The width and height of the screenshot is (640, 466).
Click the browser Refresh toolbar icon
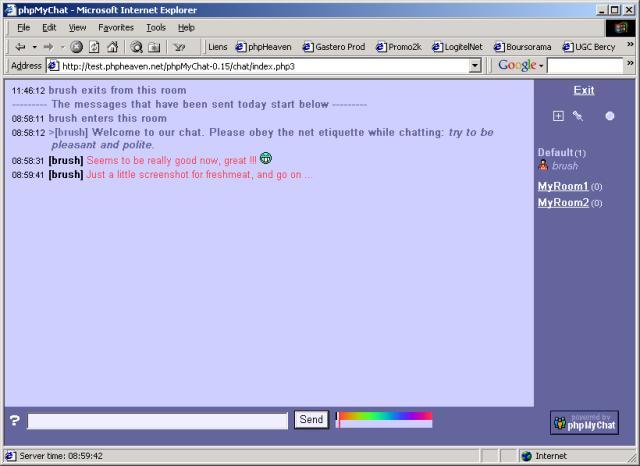coord(94,46)
